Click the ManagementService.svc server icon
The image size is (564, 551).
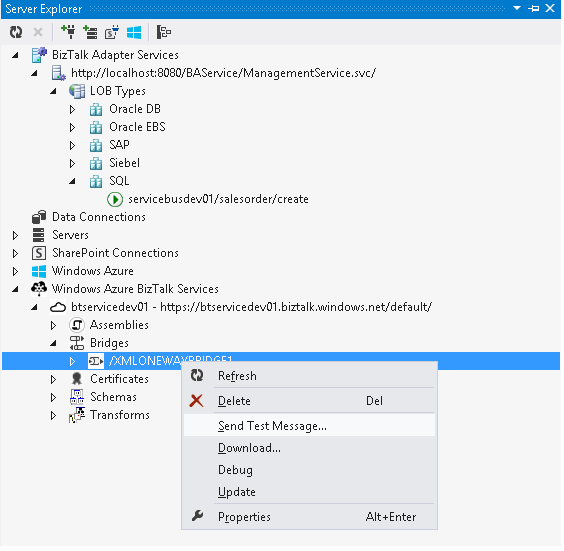coord(59,73)
